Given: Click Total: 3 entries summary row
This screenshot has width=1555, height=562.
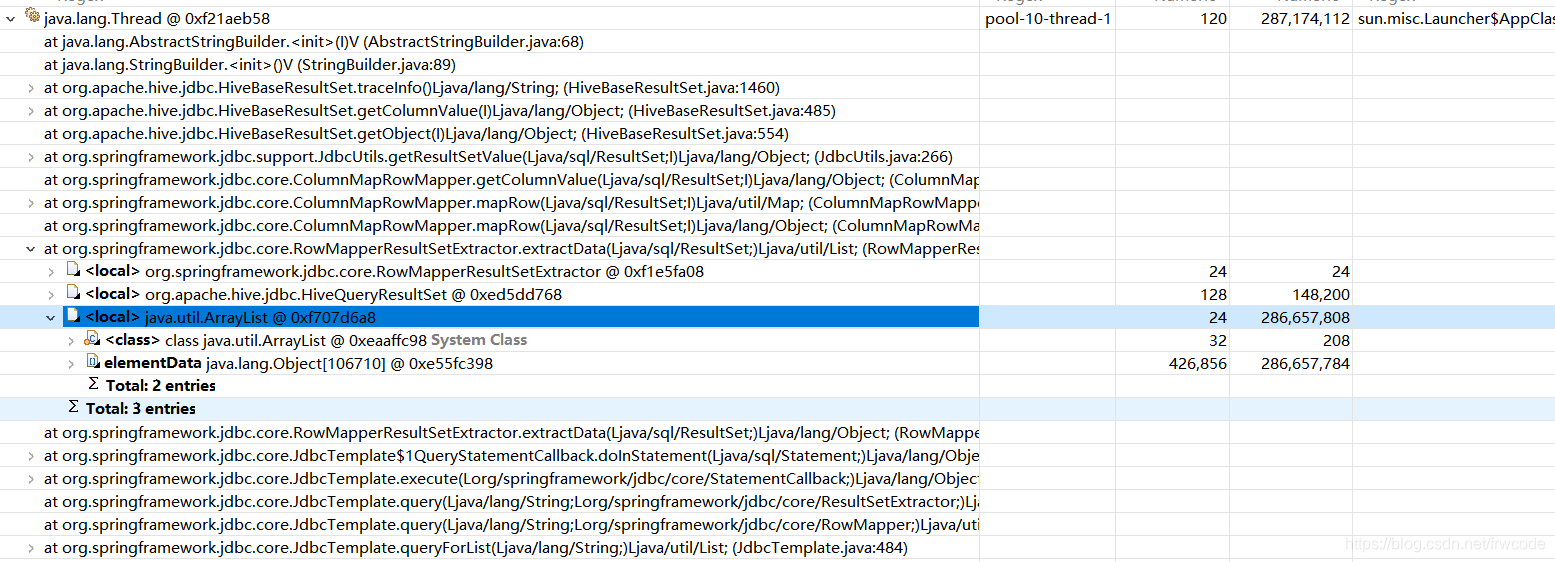Looking at the screenshot, I should pos(141,409).
